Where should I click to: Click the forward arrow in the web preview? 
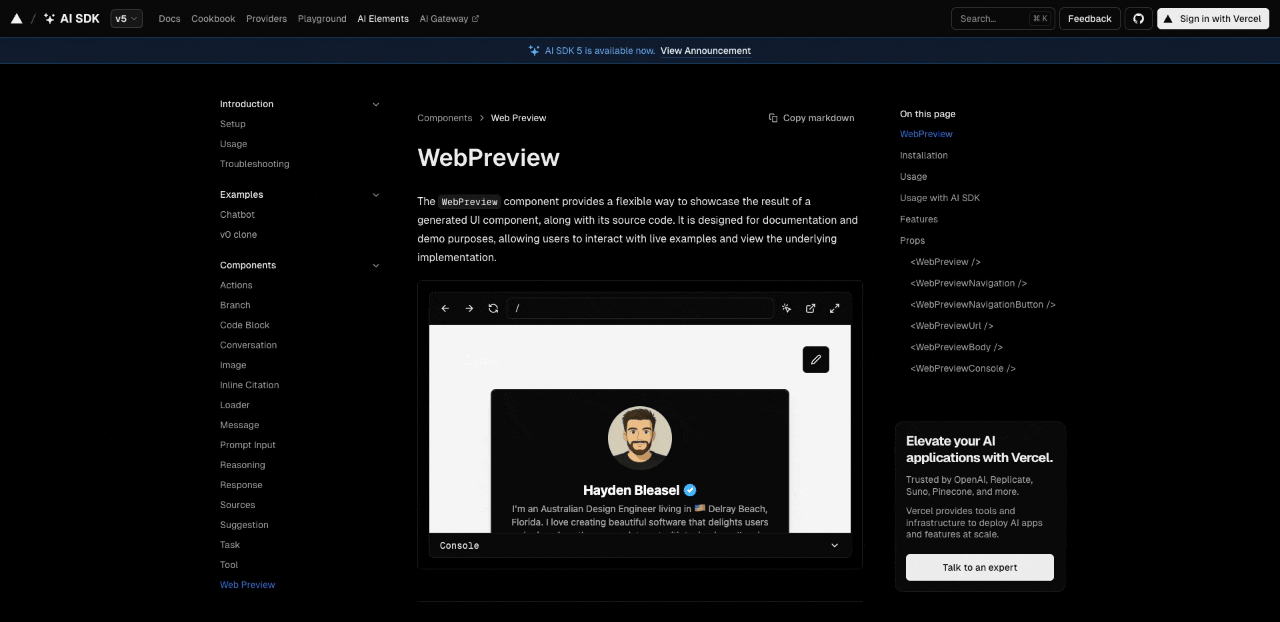pyautogui.click(x=469, y=308)
